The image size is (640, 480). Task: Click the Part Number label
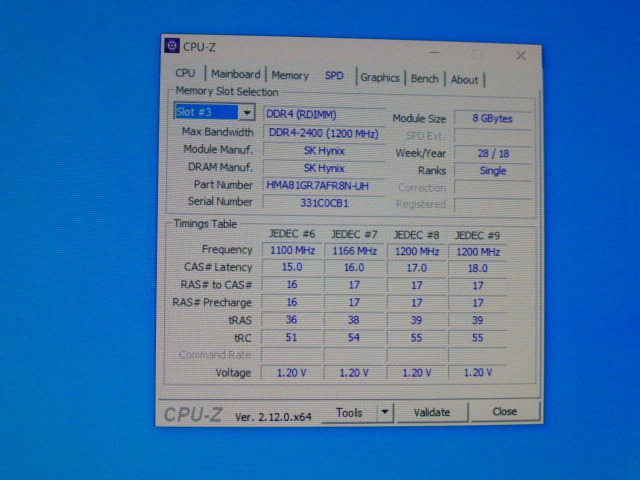pyautogui.click(x=223, y=184)
